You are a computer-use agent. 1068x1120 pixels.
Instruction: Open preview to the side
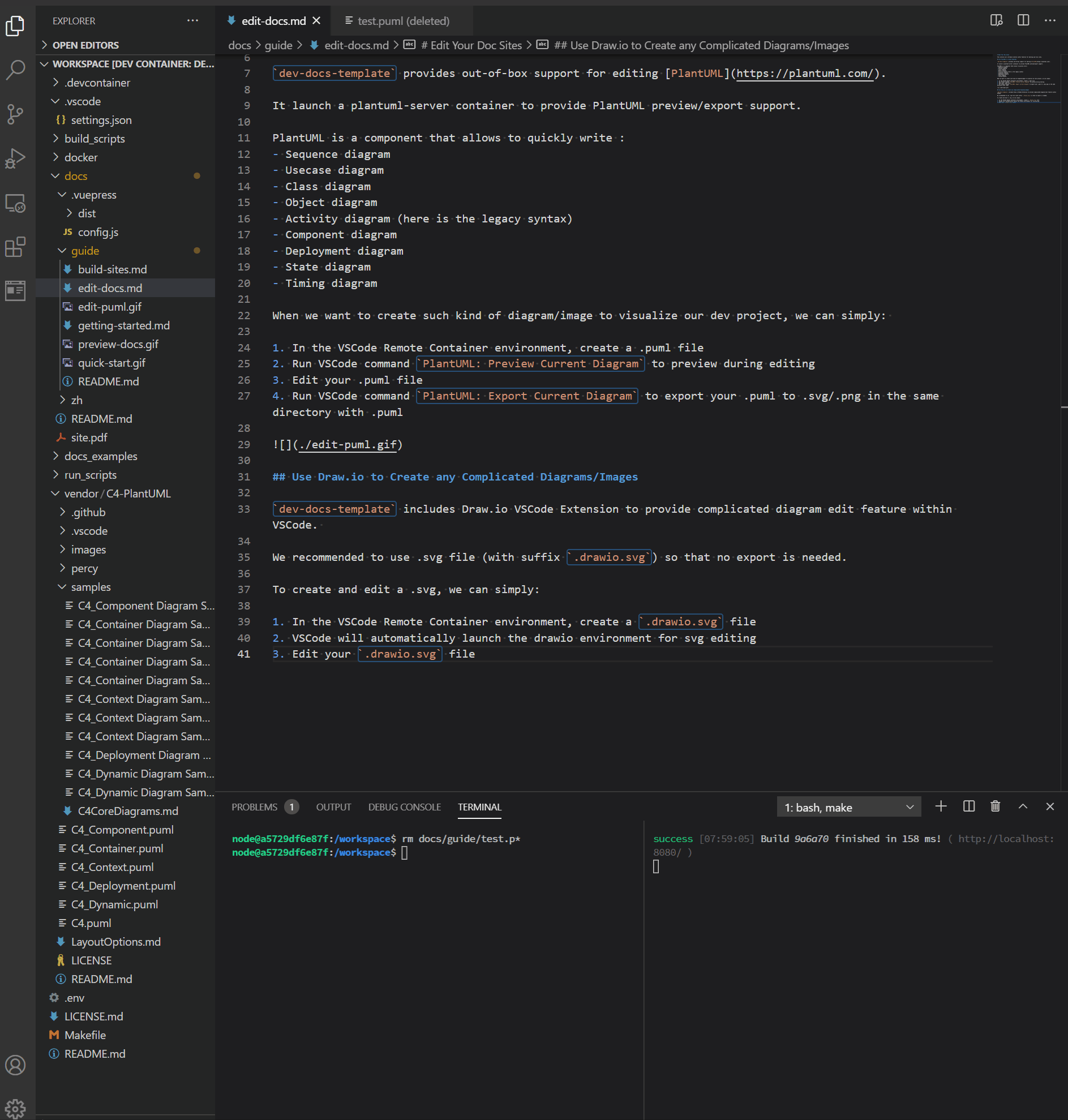point(996,20)
